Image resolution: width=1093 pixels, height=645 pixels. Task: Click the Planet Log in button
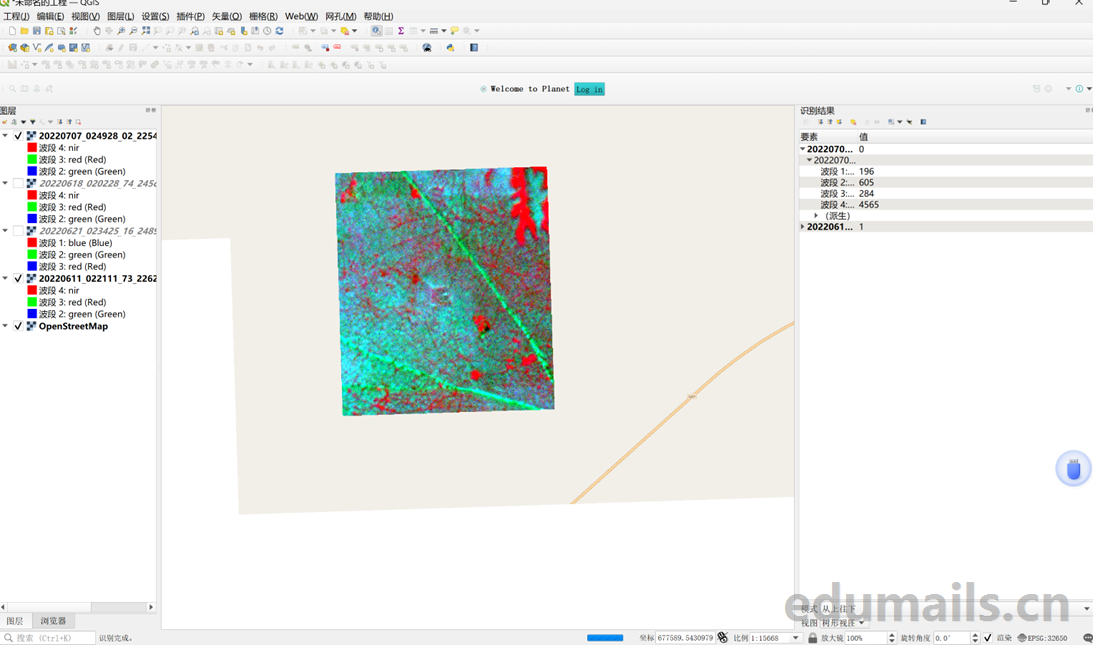pyautogui.click(x=589, y=89)
